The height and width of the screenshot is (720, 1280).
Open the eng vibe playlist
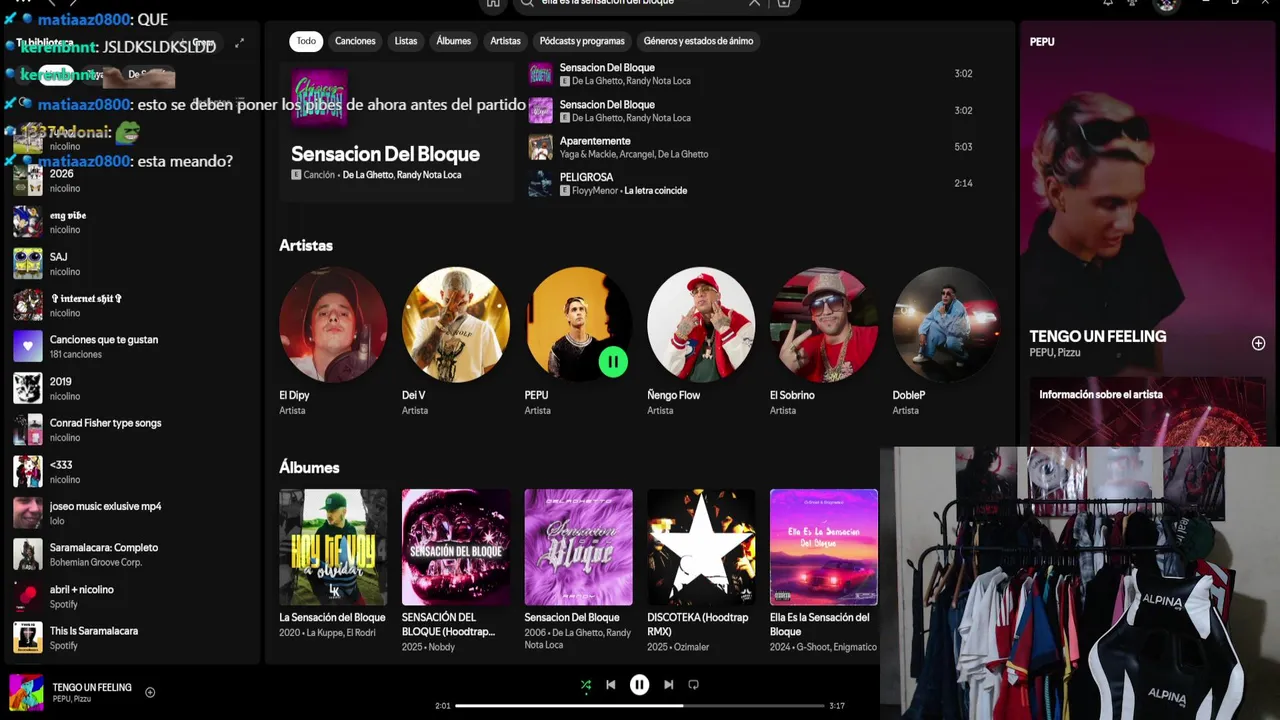132,222
